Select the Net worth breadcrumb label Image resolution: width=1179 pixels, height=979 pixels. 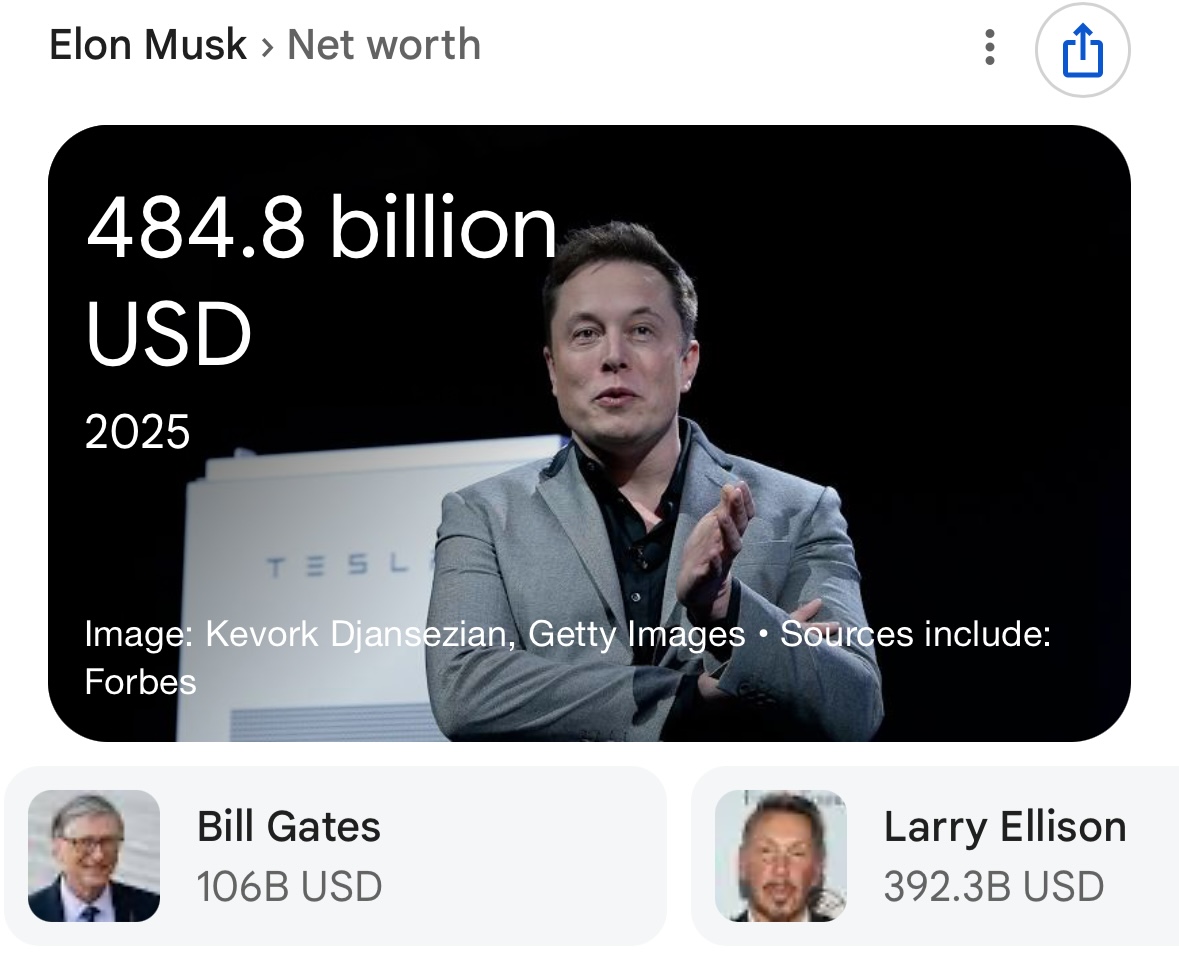coord(384,45)
